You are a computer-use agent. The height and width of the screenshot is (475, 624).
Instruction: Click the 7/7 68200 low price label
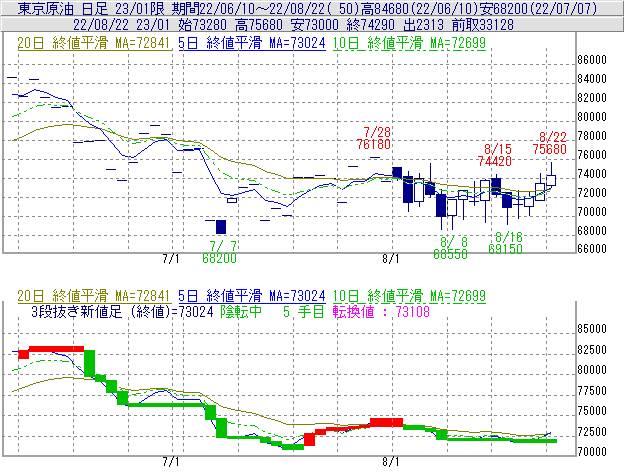click(x=219, y=253)
